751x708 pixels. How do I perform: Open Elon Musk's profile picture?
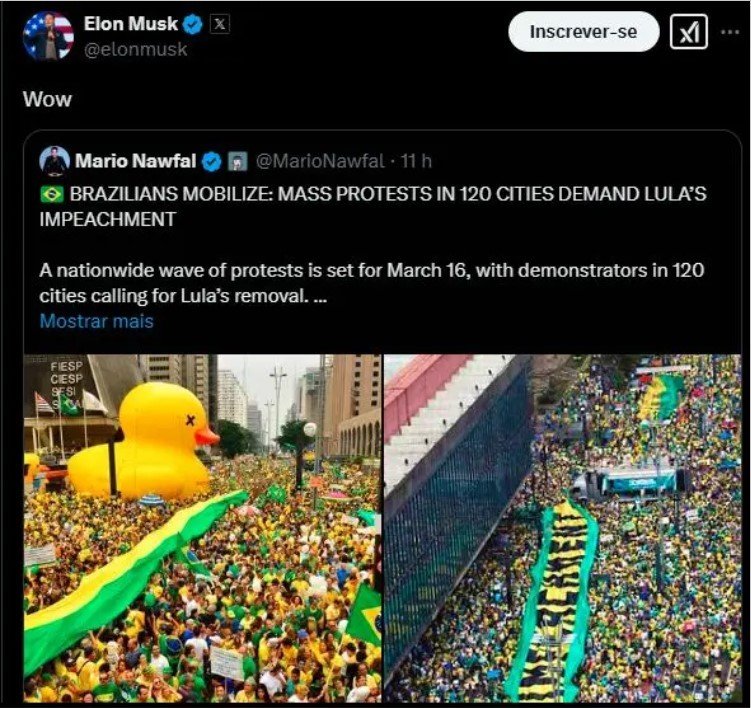[48, 36]
